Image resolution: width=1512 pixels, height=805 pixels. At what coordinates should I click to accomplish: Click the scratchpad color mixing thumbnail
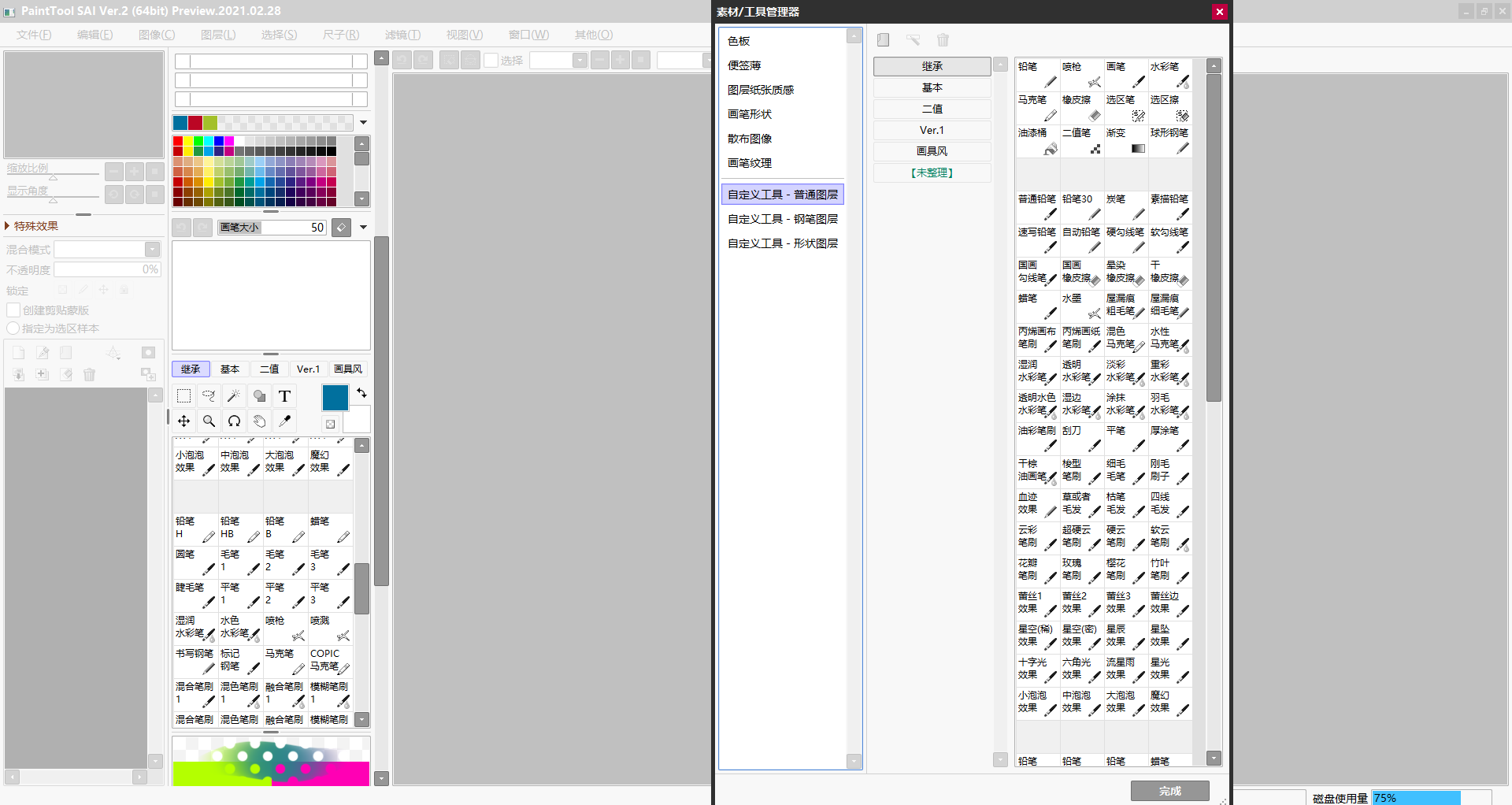(x=271, y=761)
